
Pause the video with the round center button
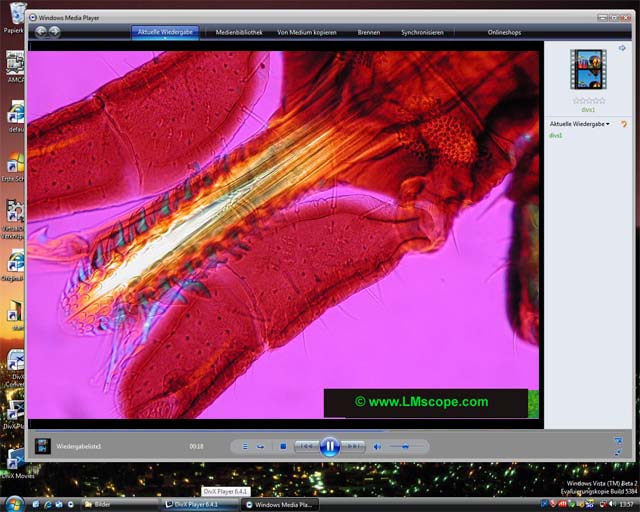pos(330,446)
